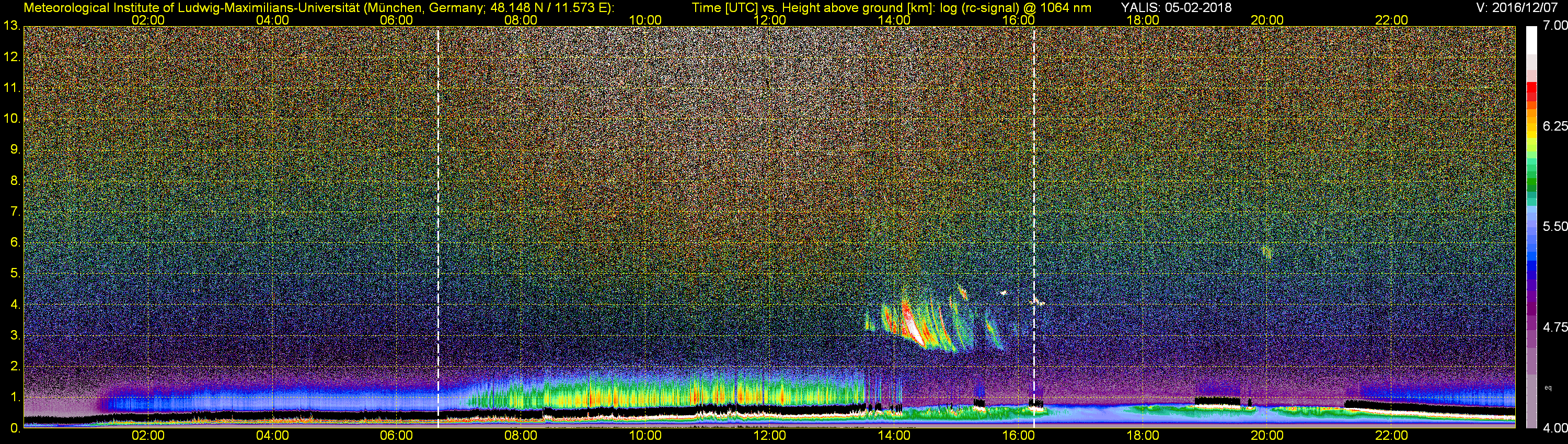Image resolution: width=1568 pixels, height=444 pixels.
Task: Click the first dashed white vertical line
Action: [x=439, y=227]
